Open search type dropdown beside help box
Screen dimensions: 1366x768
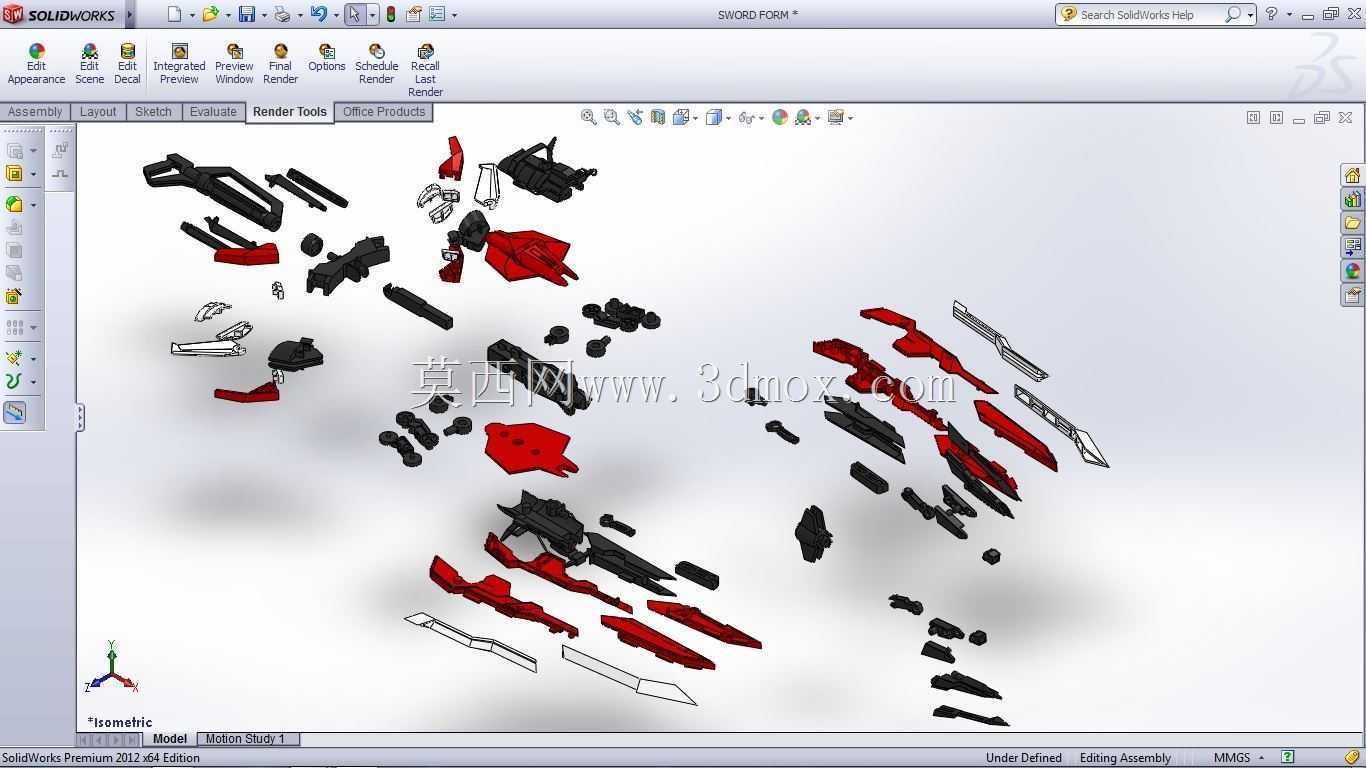(1250, 15)
